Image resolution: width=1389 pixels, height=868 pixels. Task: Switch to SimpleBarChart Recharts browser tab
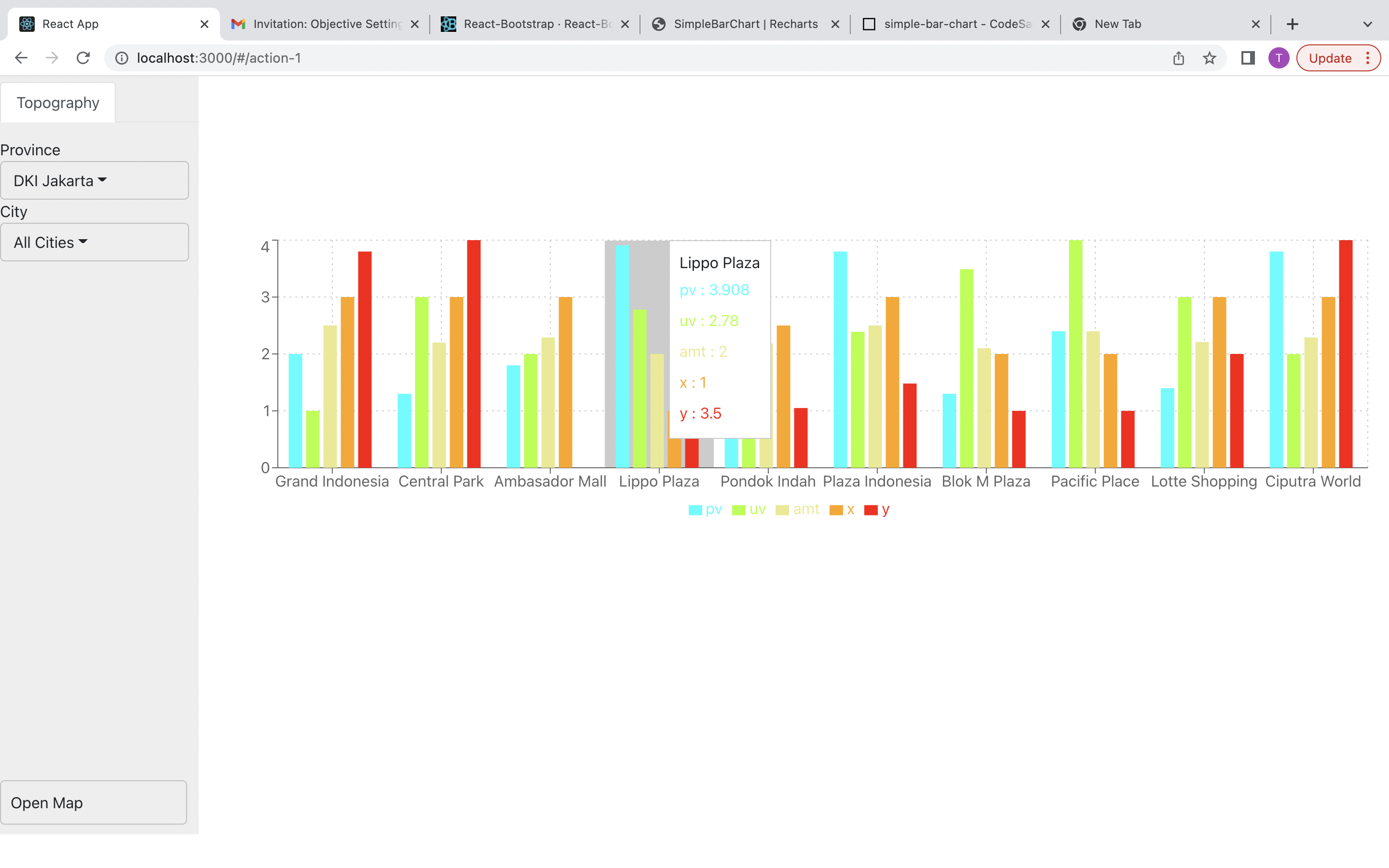tap(745, 24)
